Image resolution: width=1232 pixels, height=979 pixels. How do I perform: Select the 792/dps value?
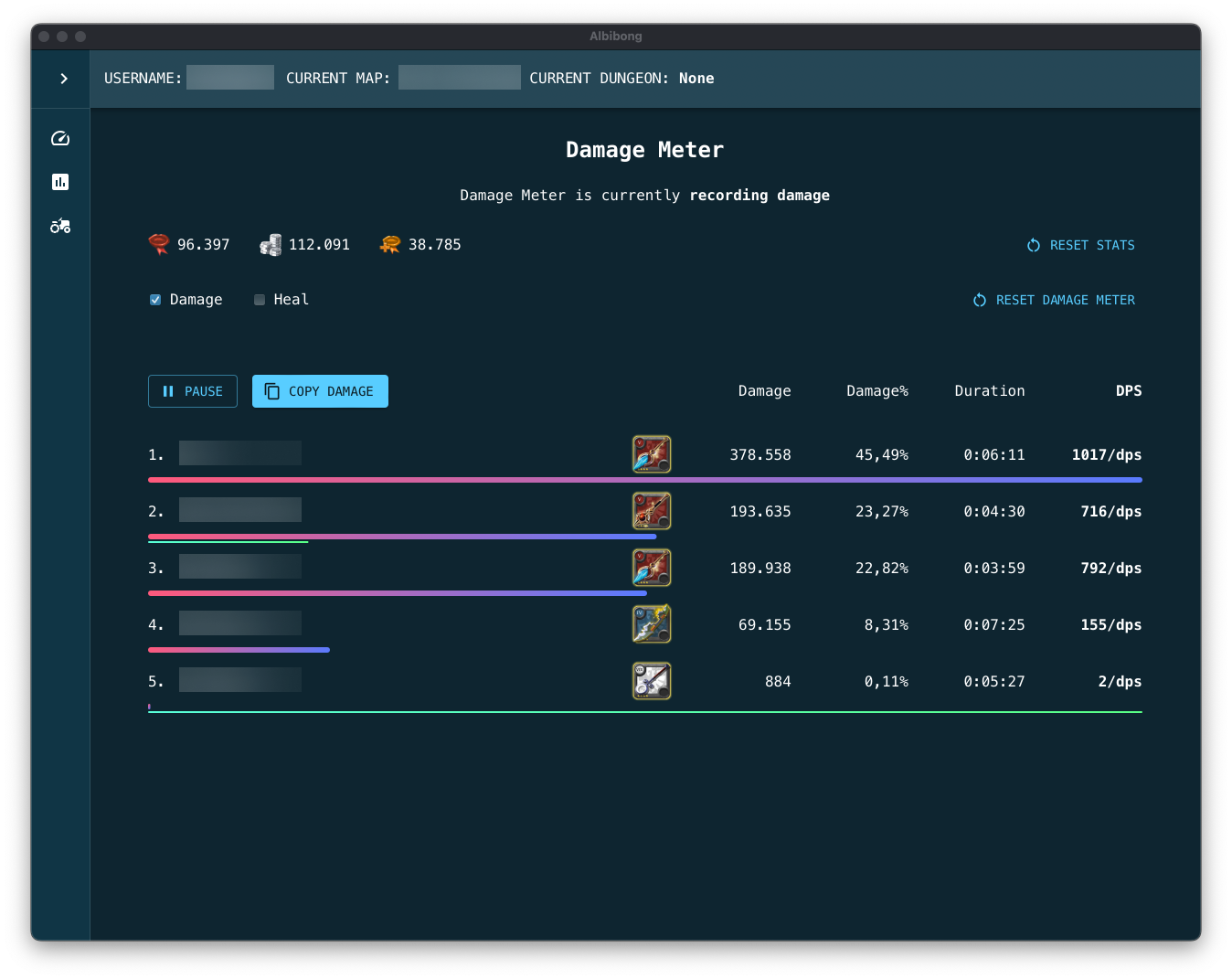1111,569
